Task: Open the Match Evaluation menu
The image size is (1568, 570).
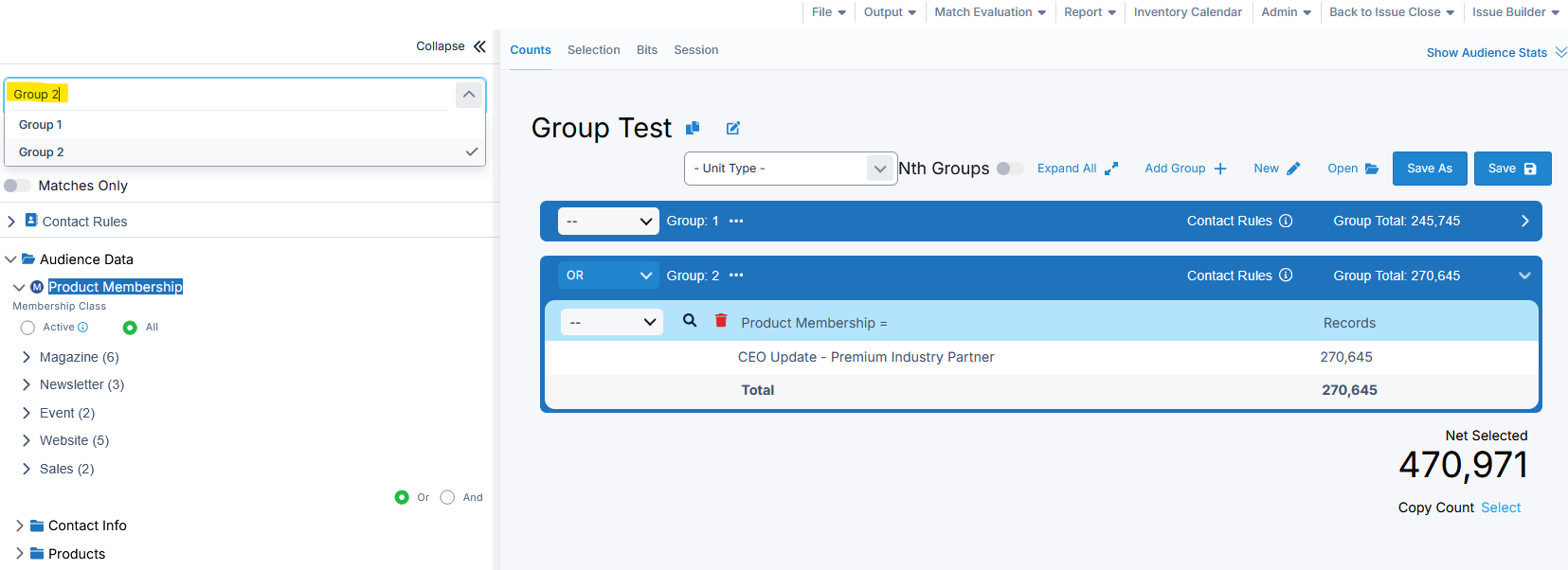Action: 989,12
